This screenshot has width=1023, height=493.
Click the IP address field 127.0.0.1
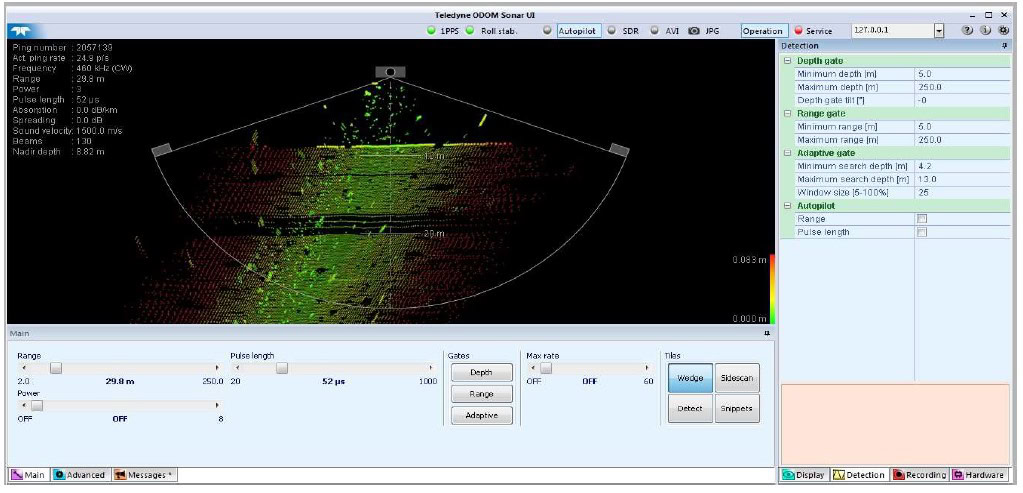tap(892, 31)
